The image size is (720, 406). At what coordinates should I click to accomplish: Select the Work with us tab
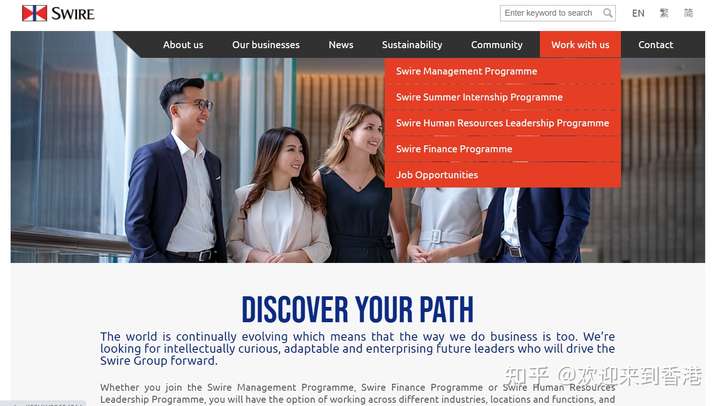[580, 45]
